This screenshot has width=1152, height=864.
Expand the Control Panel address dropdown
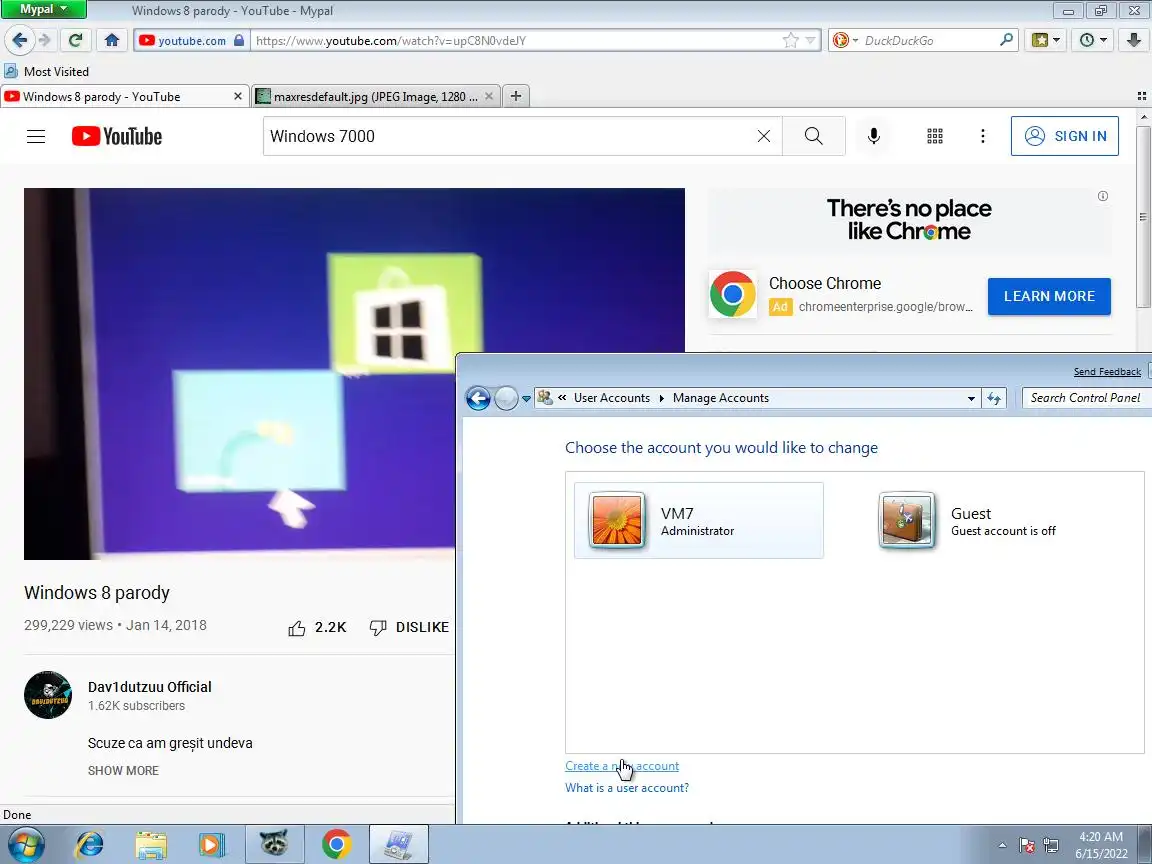tap(971, 398)
